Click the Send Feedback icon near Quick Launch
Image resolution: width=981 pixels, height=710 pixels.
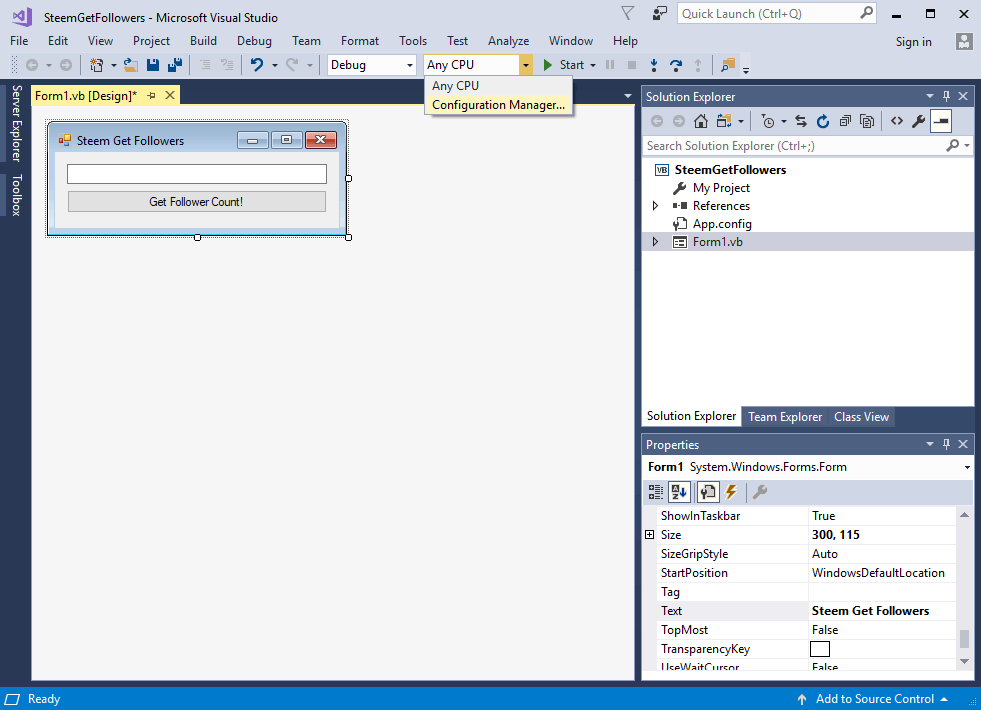(659, 13)
